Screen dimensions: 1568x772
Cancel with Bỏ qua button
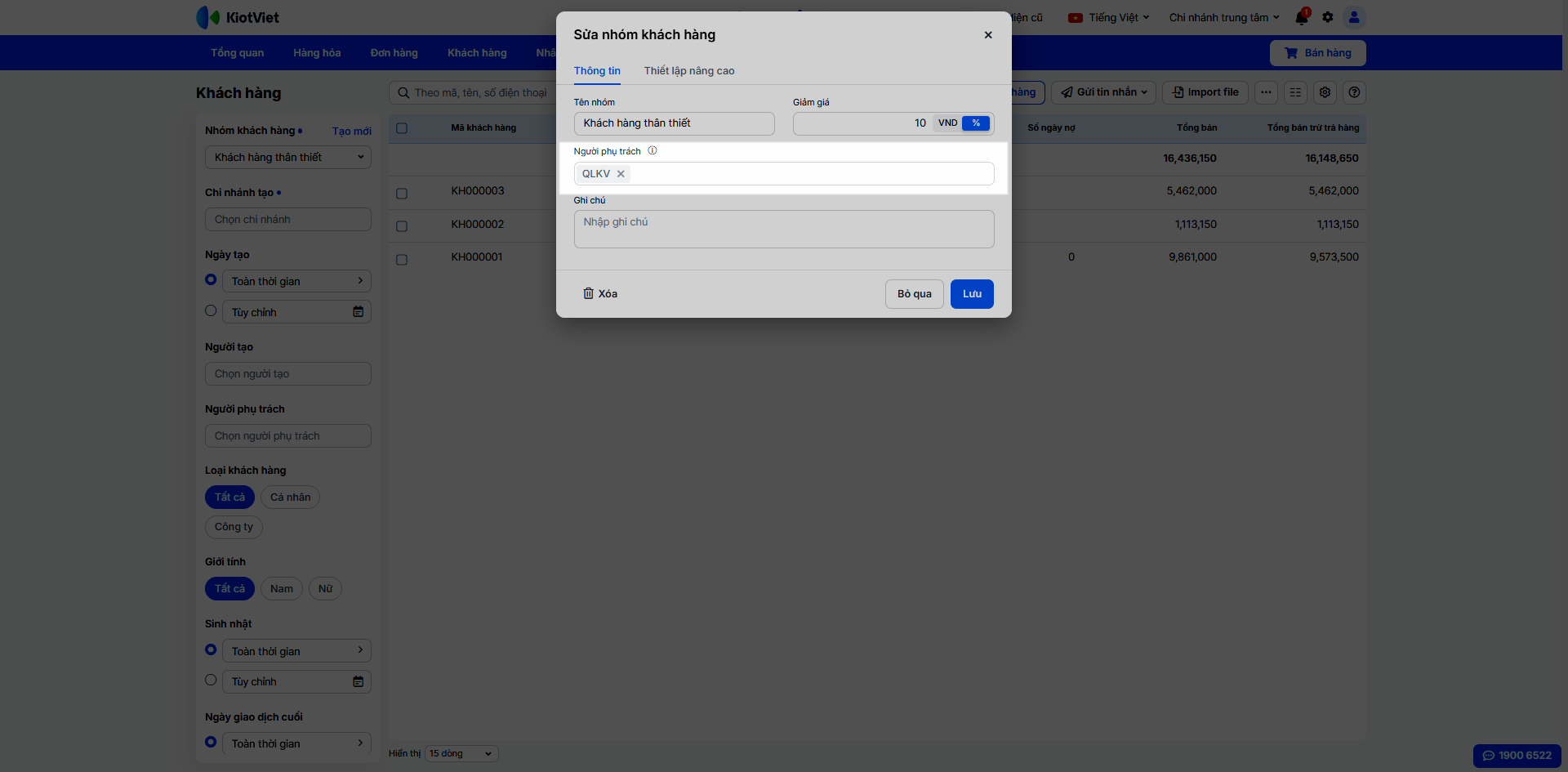(x=915, y=294)
